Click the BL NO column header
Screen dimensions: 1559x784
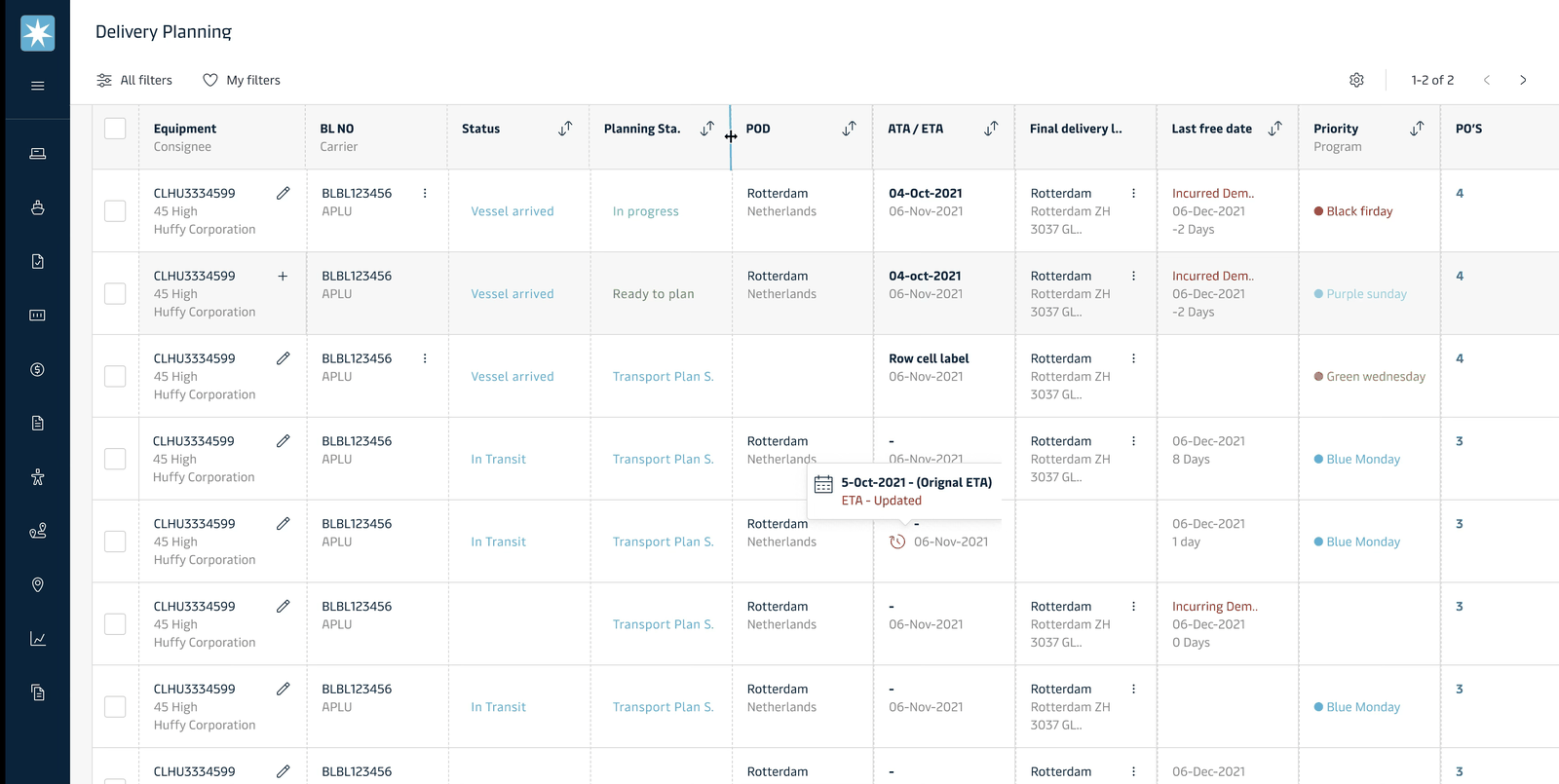(337, 129)
